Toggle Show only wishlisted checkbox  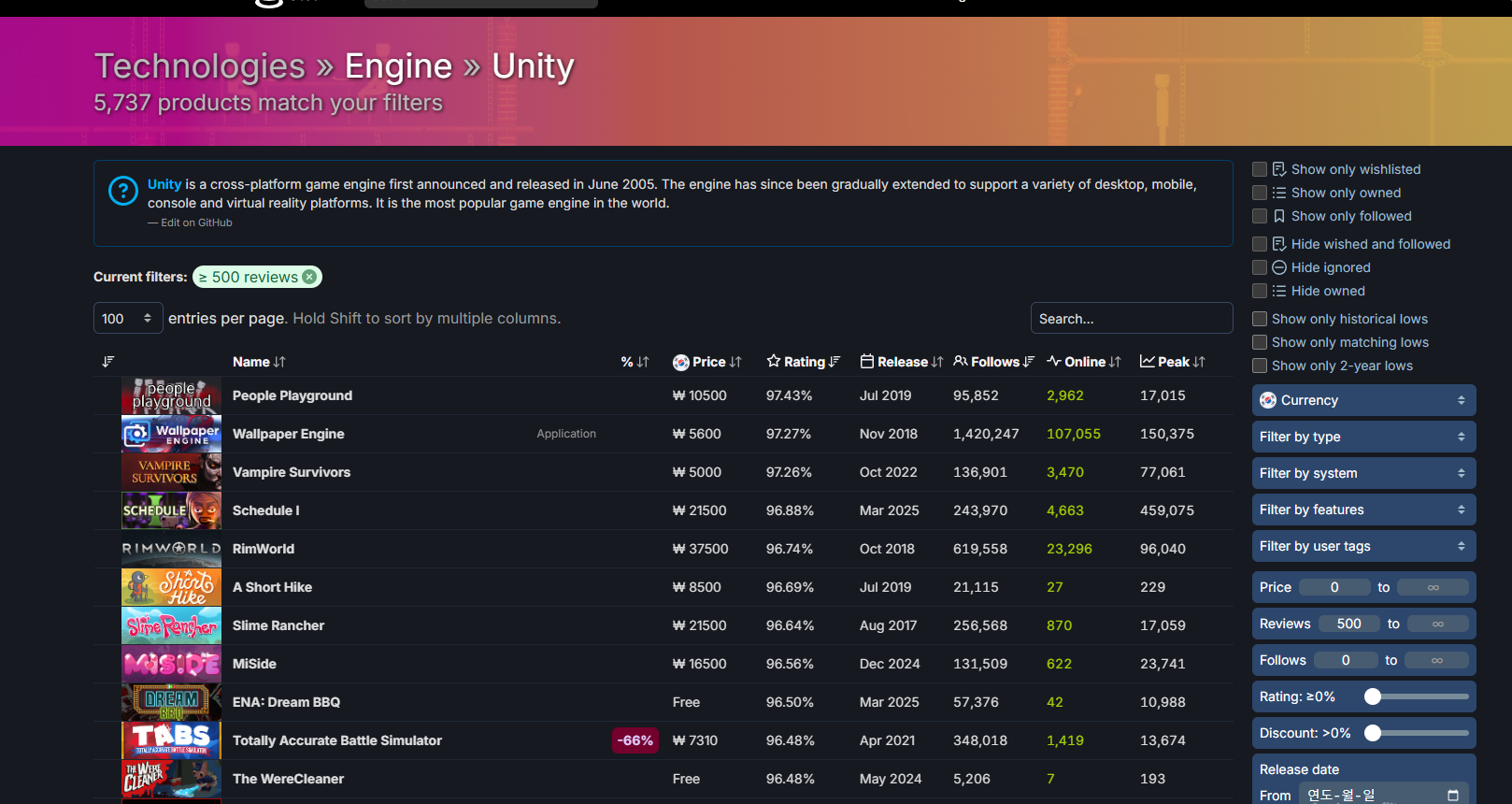point(1260,169)
